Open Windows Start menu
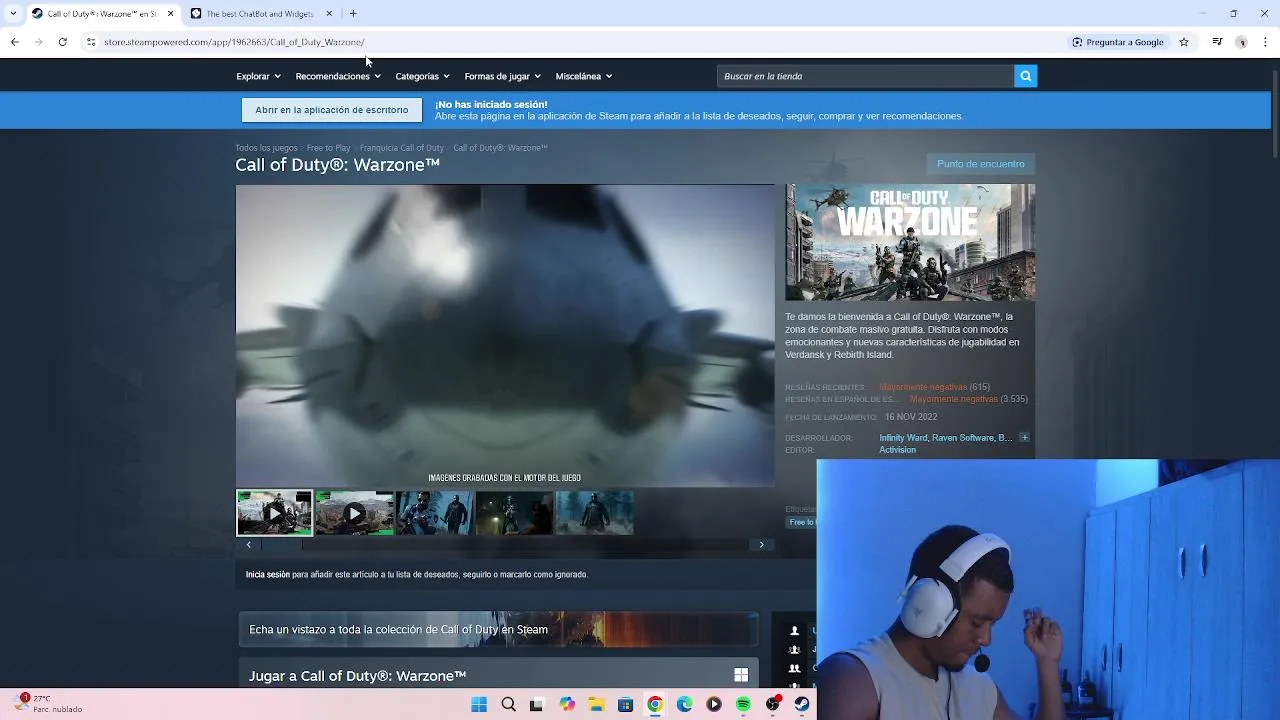Image resolution: width=1280 pixels, height=720 pixels. (x=479, y=705)
